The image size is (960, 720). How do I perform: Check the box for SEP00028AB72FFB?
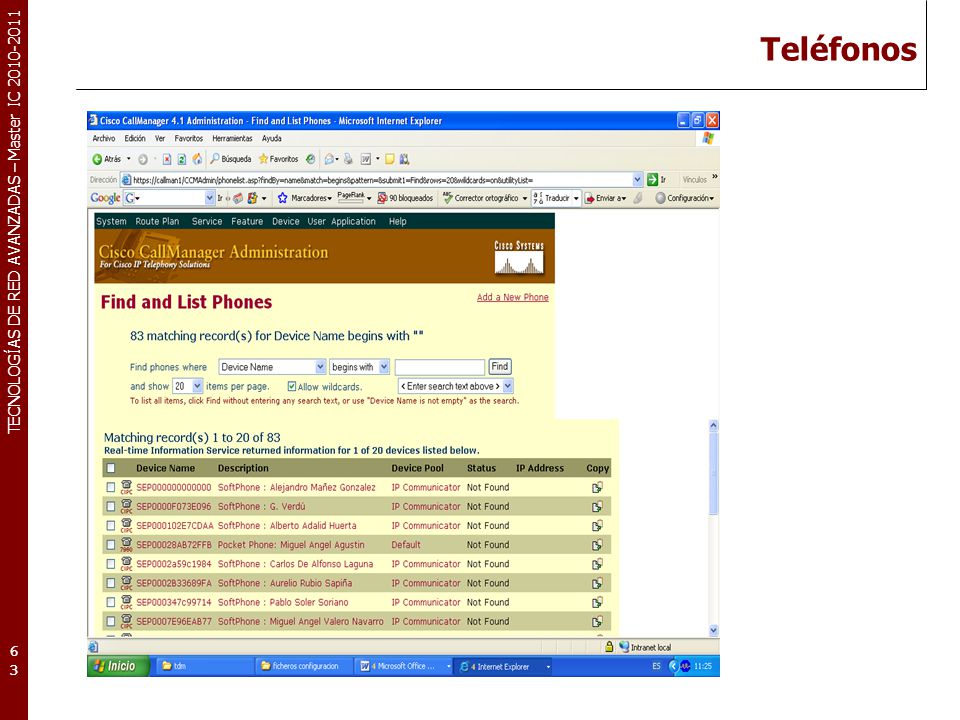pyautogui.click(x=111, y=545)
